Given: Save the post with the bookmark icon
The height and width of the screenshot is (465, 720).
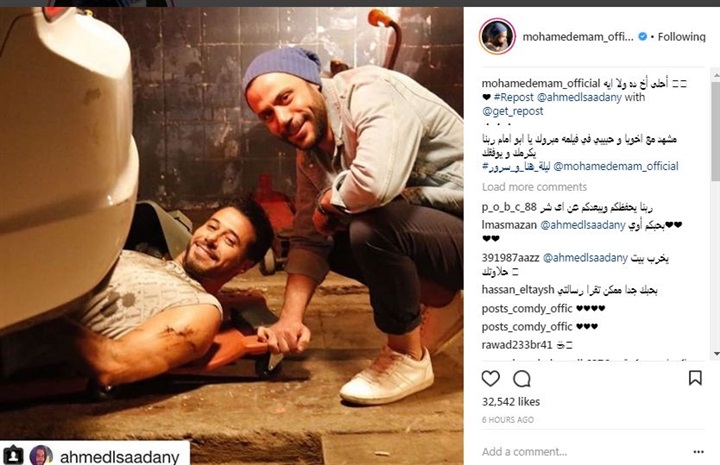Looking at the screenshot, I should 695,378.
